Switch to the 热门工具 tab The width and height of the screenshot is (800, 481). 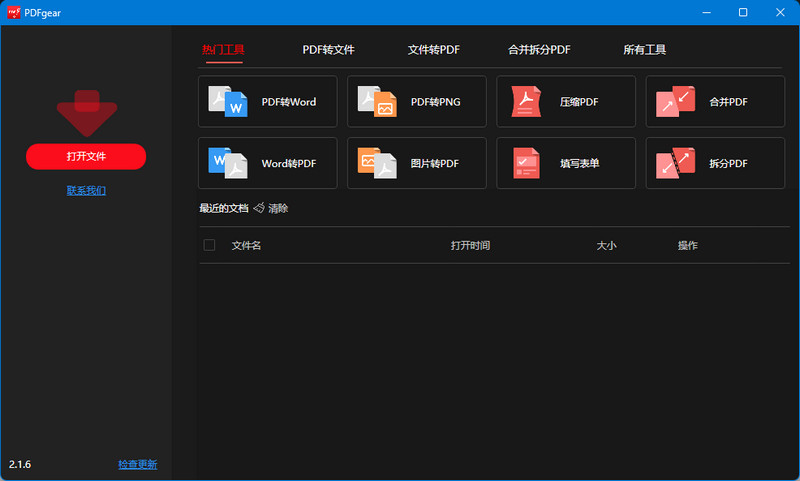point(223,50)
